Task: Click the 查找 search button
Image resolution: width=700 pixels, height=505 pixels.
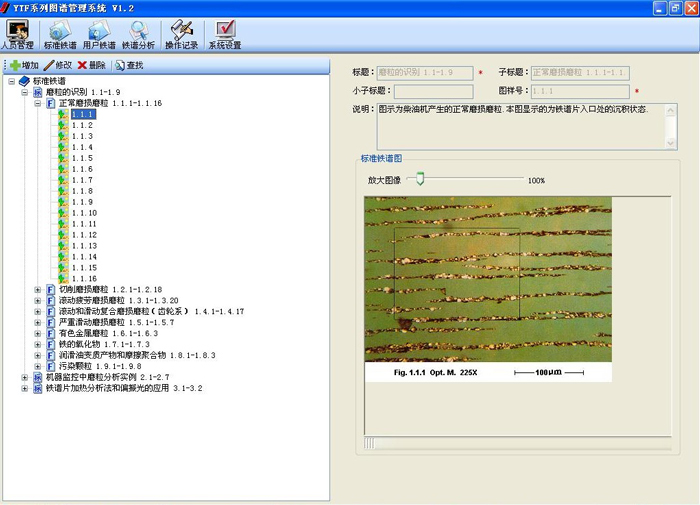Action: pos(128,65)
